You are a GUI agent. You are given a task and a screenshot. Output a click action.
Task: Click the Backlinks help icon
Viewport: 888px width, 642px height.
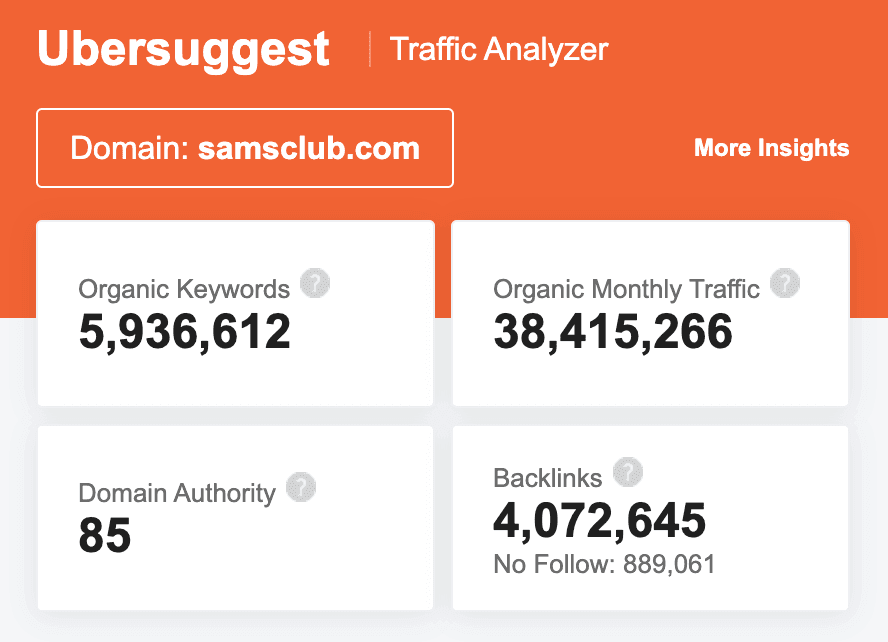(x=627, y=472)
